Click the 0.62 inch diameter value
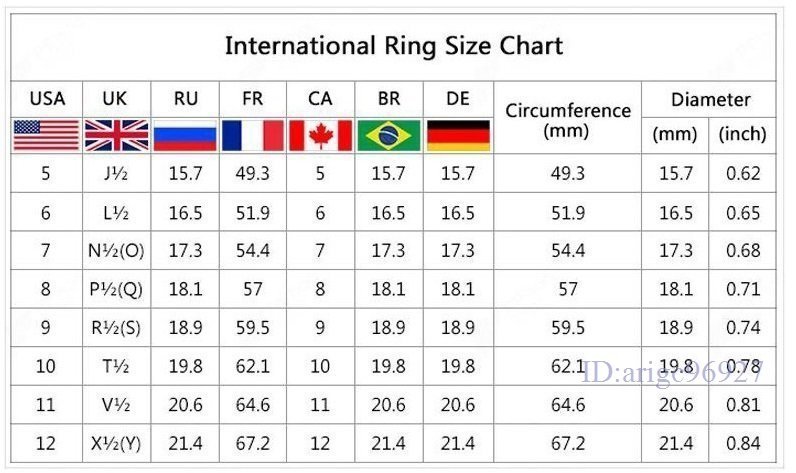Image resolution: width=796 pixels, height=473 pixels. click(x=743, y=174)
